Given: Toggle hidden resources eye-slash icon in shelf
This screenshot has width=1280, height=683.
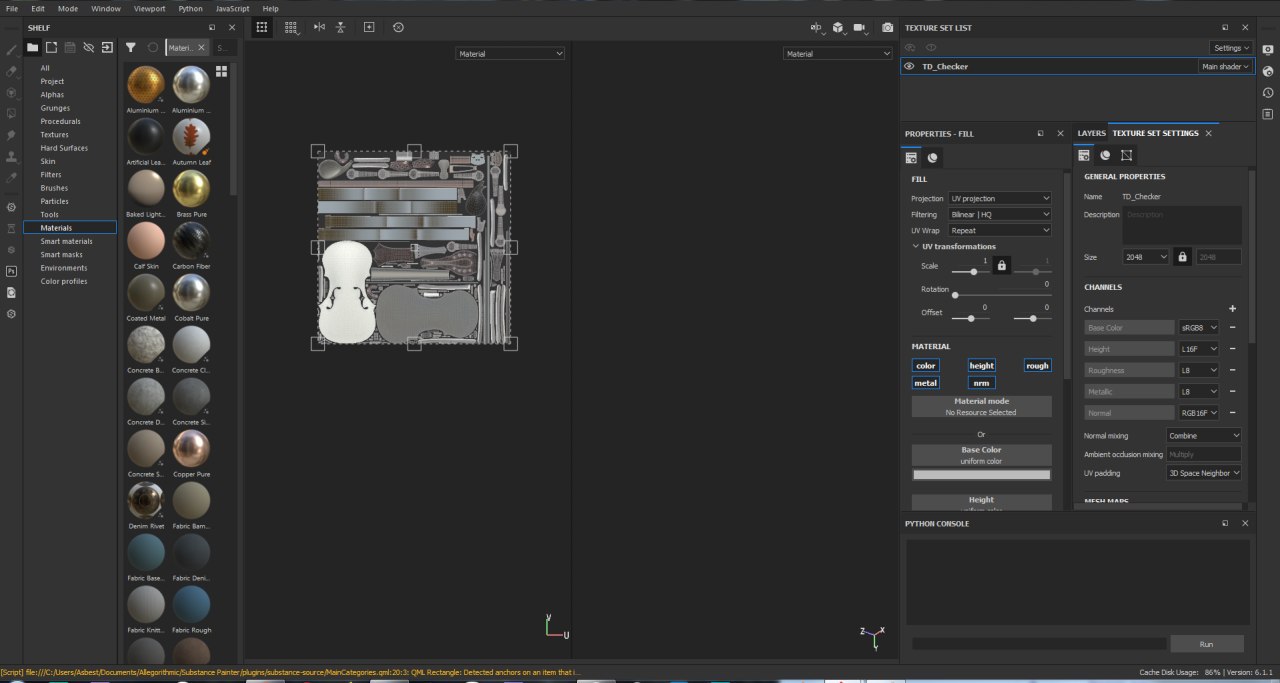Looking at the screenshot, I should [x=88, y=47].
